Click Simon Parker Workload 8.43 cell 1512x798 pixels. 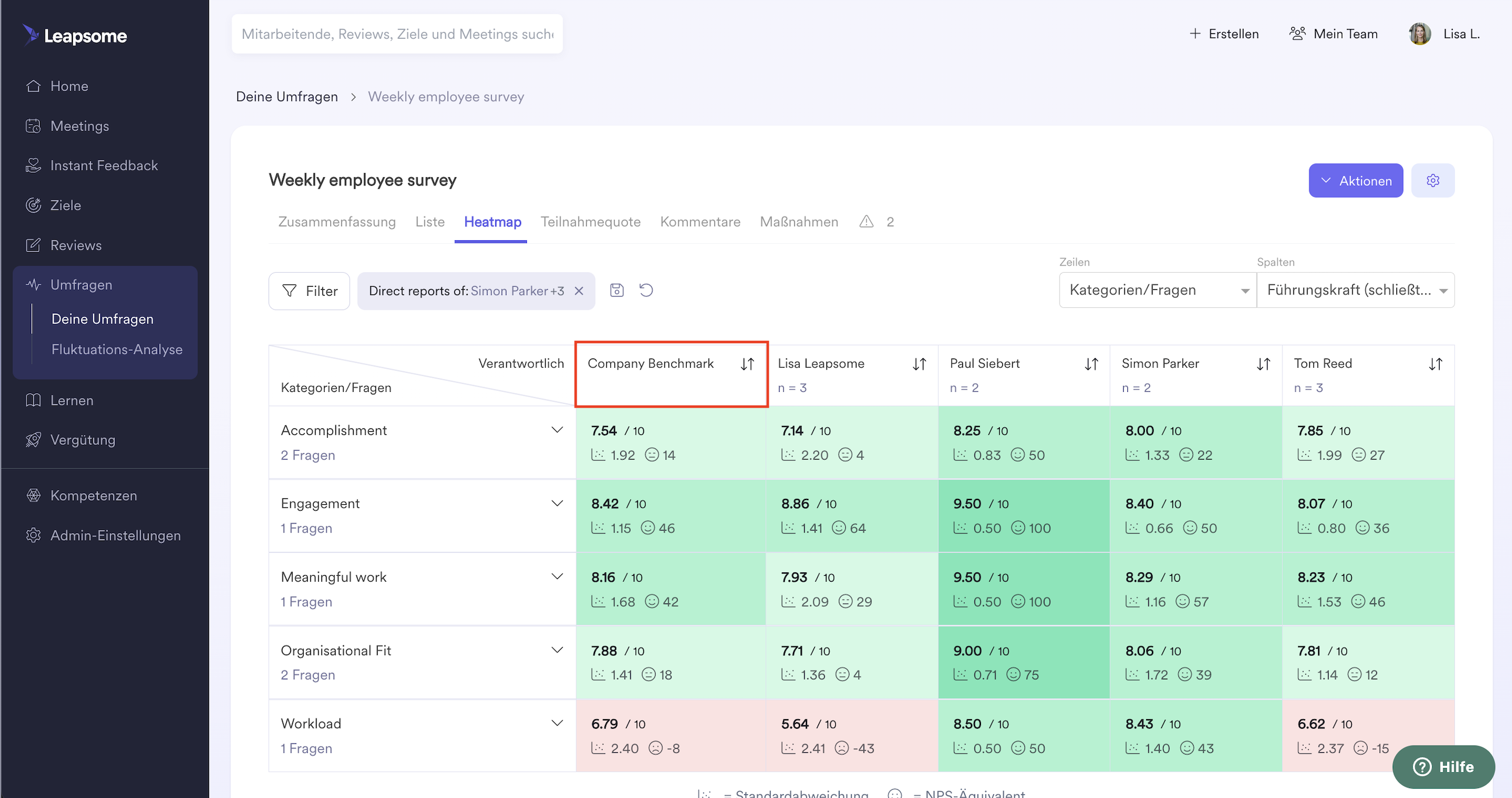[1196, 736]
